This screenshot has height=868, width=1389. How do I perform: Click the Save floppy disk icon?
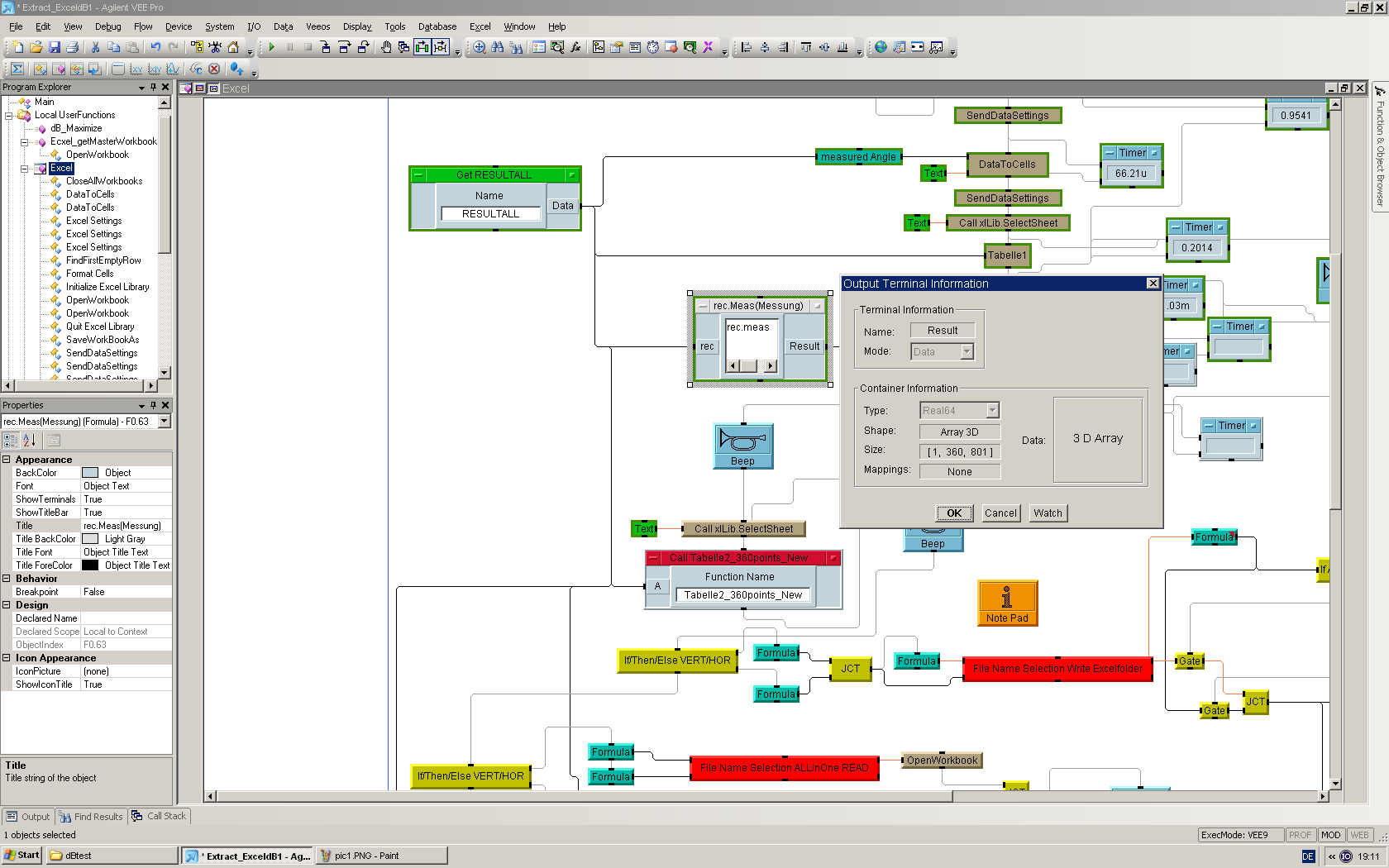[55, 47]
